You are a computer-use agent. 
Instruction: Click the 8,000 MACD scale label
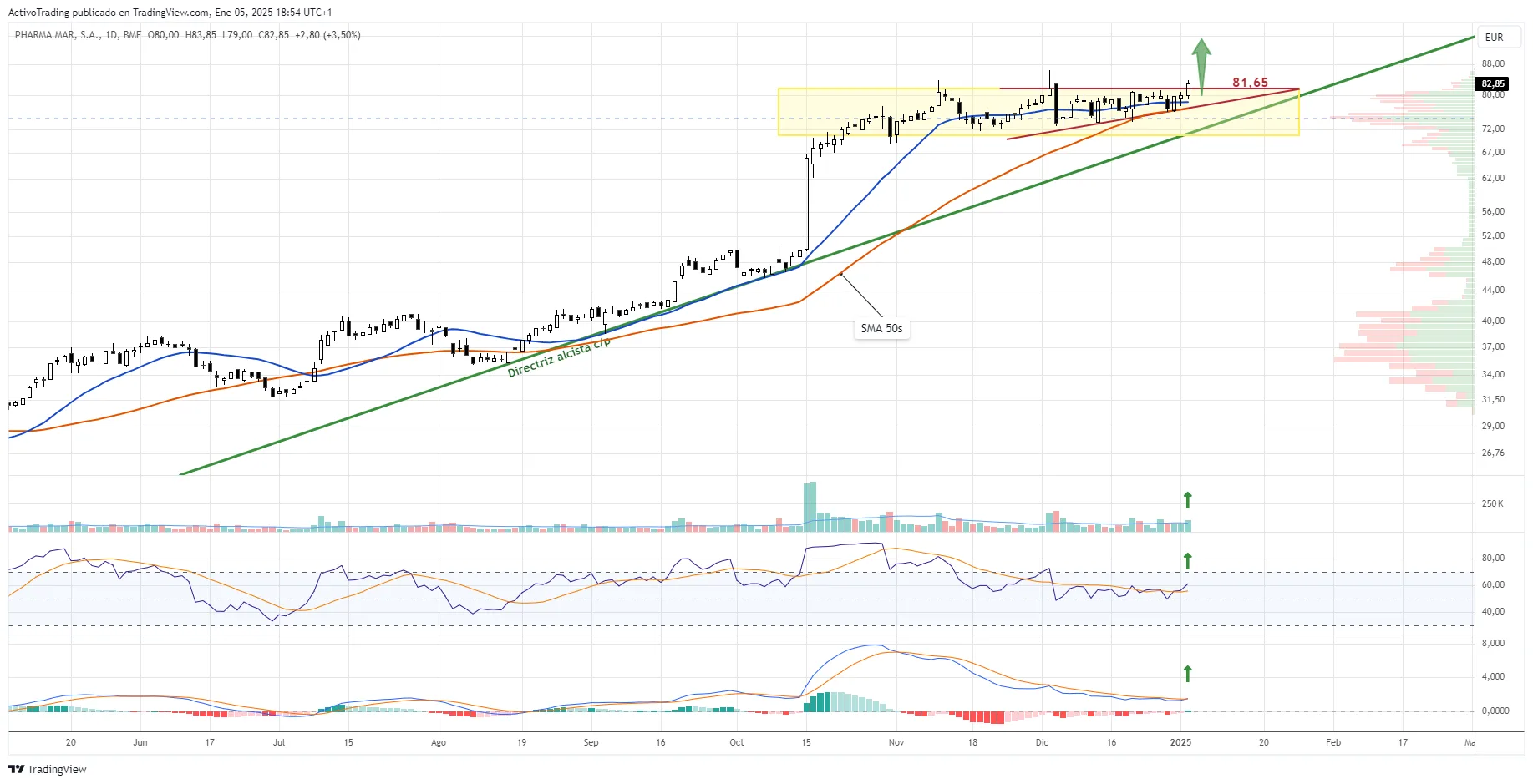[1493, 643]
